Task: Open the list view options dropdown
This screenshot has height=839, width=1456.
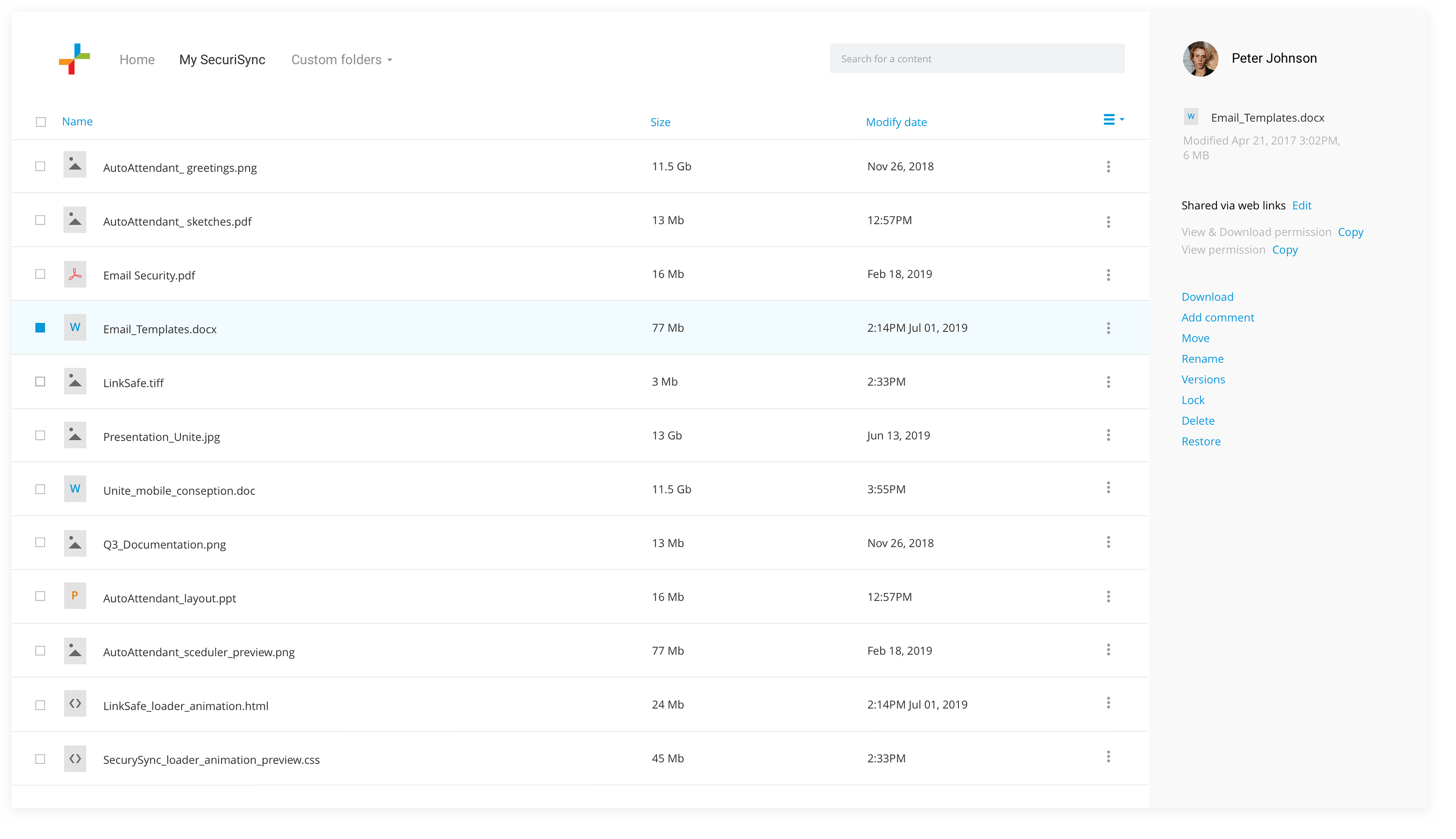Action: point(1114,119)
